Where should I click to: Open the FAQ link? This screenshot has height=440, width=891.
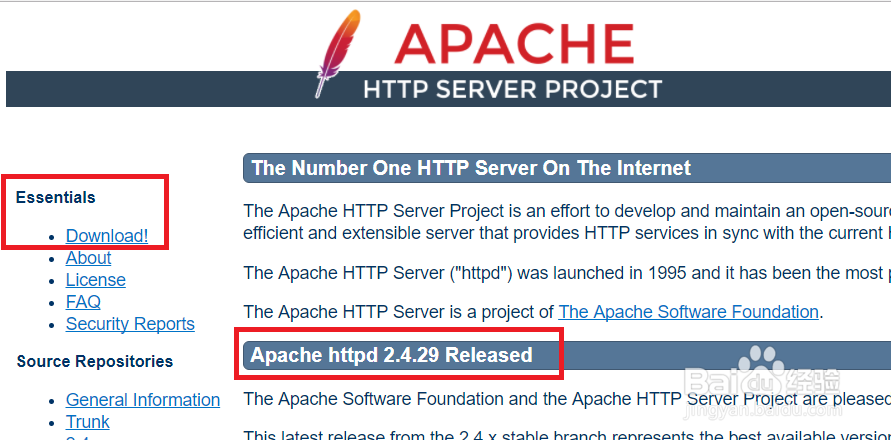click(x=83, y=301)
